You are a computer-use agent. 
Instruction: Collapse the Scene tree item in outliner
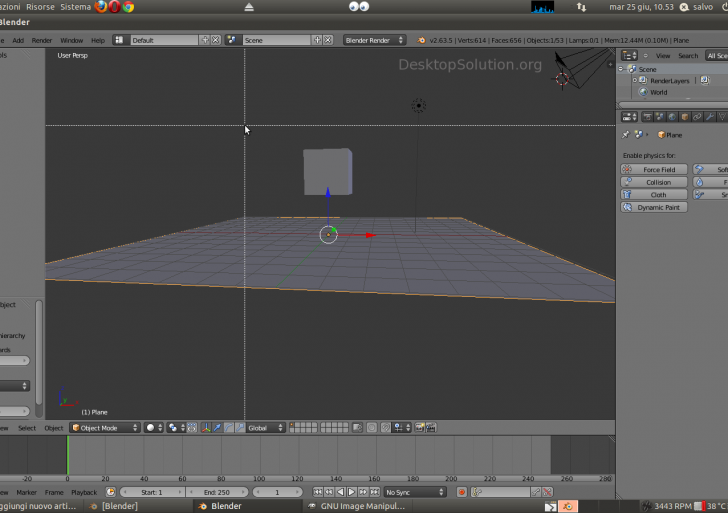click(x=622, y=69)
